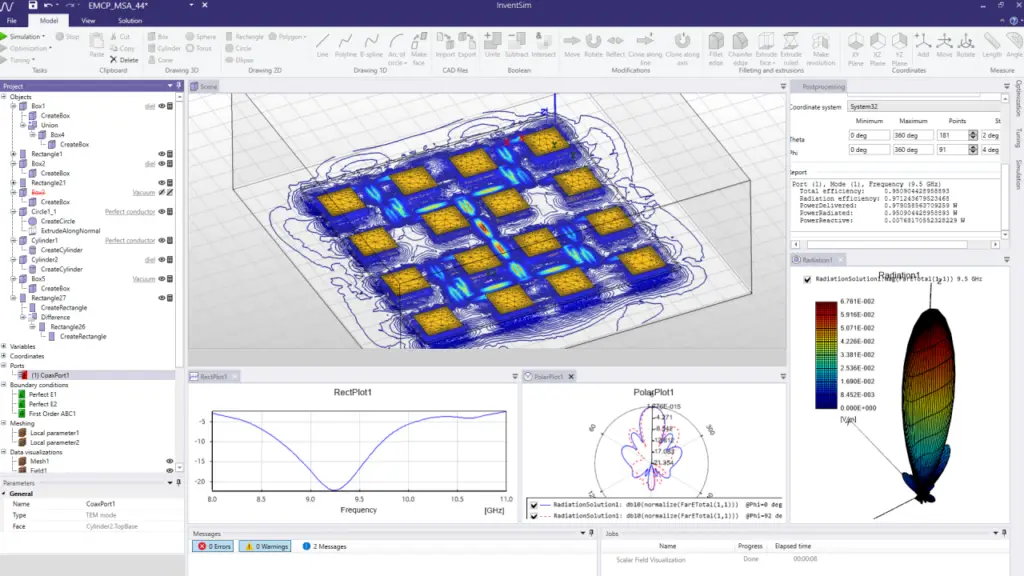The image size is (1024, 576).
Task: Hide Mesh1 using its eye icon
Action: tap(169, 461)
